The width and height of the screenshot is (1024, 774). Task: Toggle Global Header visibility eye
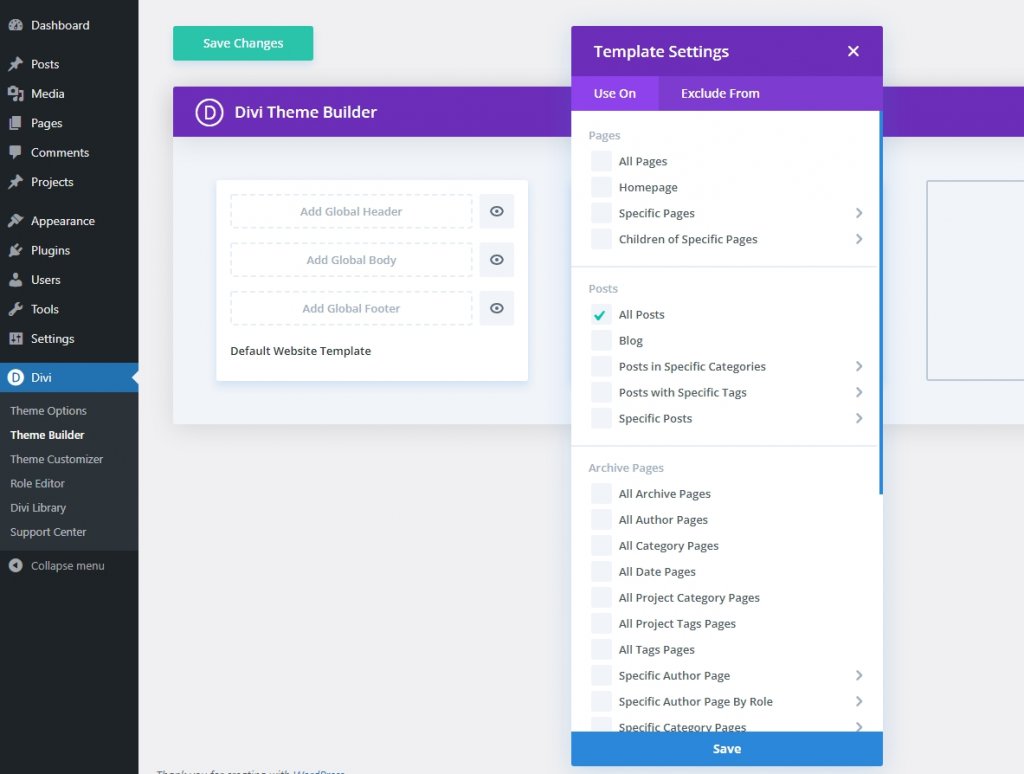click(x=496, y=211)
